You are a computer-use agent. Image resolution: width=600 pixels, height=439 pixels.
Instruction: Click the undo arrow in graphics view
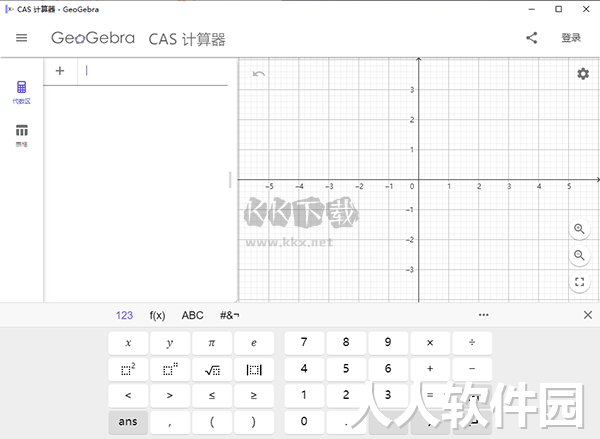tap(259, 73)
